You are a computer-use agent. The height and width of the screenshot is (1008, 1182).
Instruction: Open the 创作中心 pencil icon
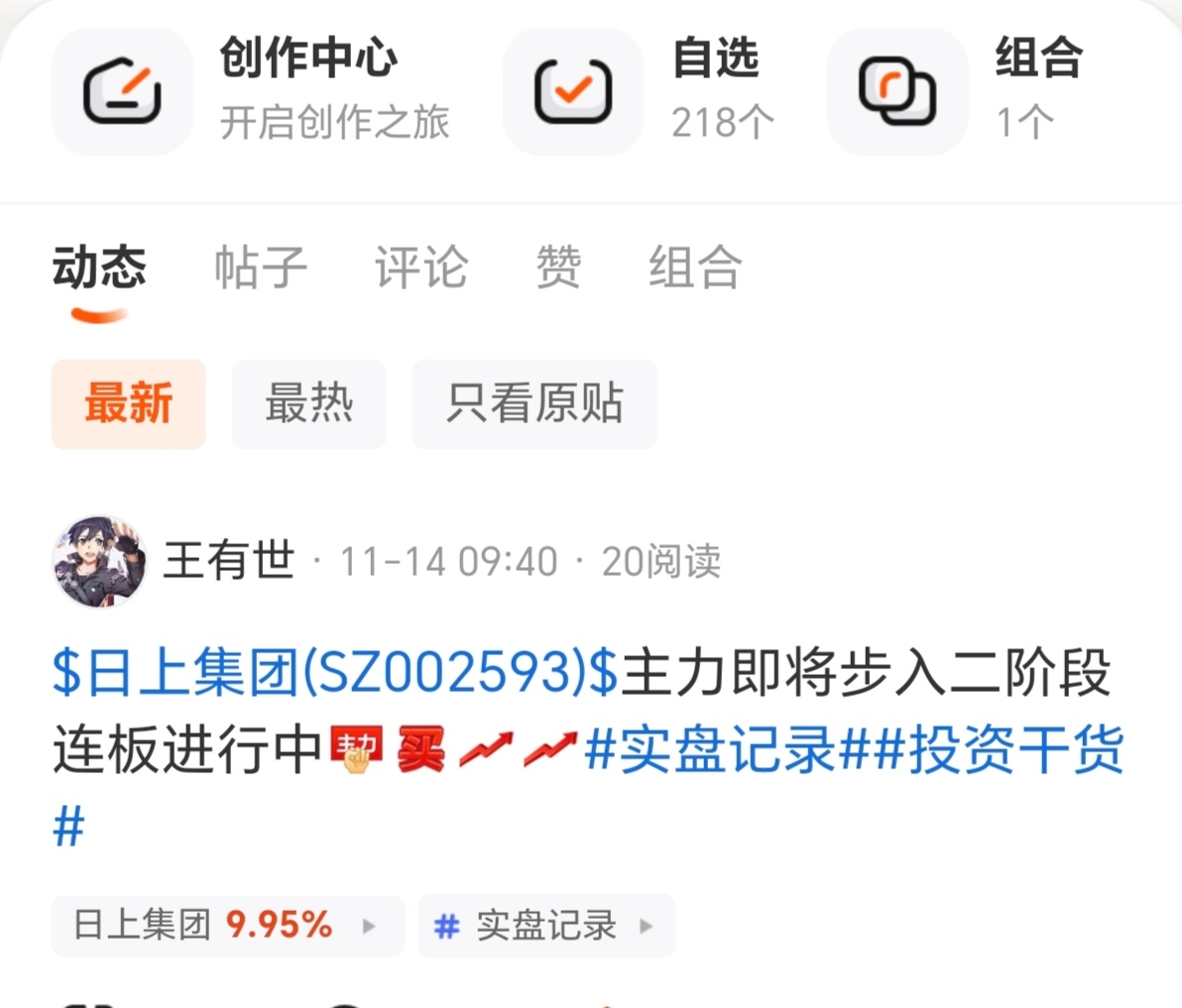click(x=122, y=91)
